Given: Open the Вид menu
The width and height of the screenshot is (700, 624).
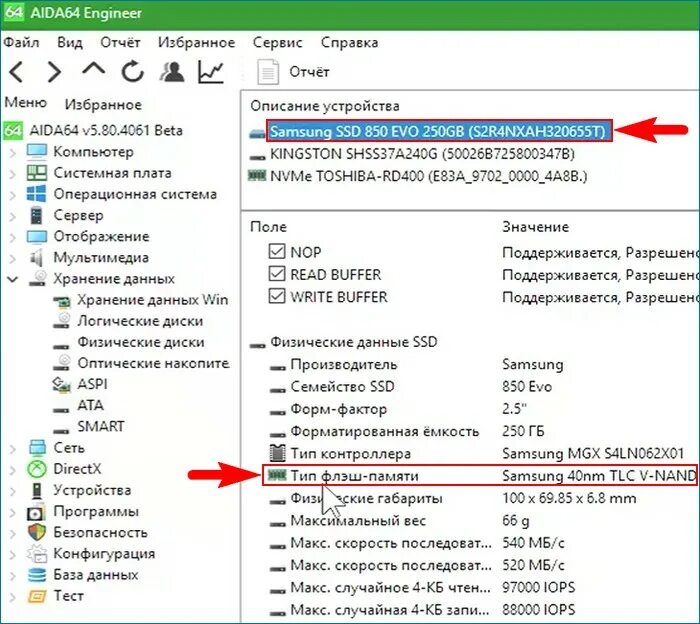Looking at the screenshot, I should tap(70, 42).
